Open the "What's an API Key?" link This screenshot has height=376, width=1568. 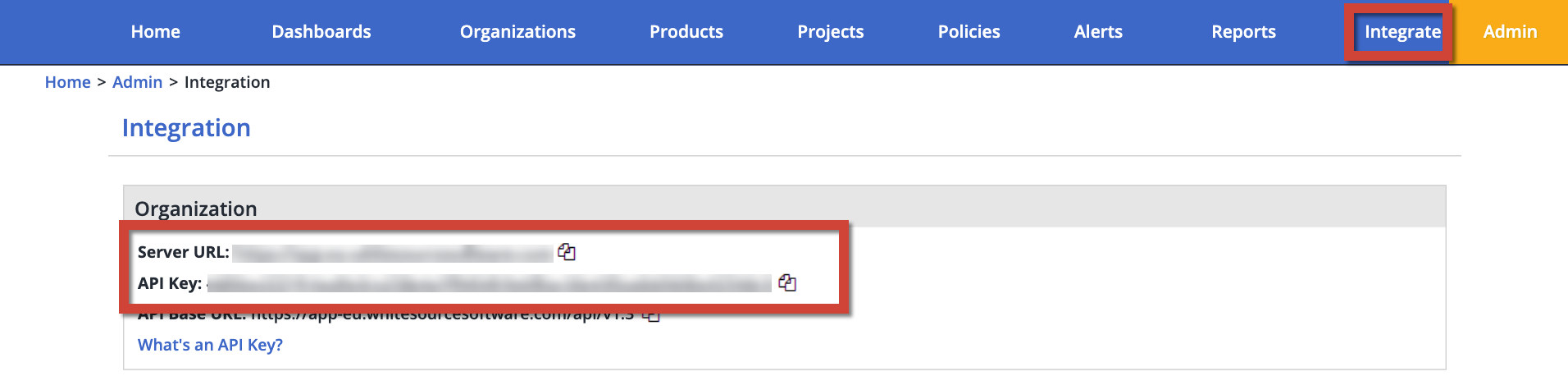tap(210, 345)
